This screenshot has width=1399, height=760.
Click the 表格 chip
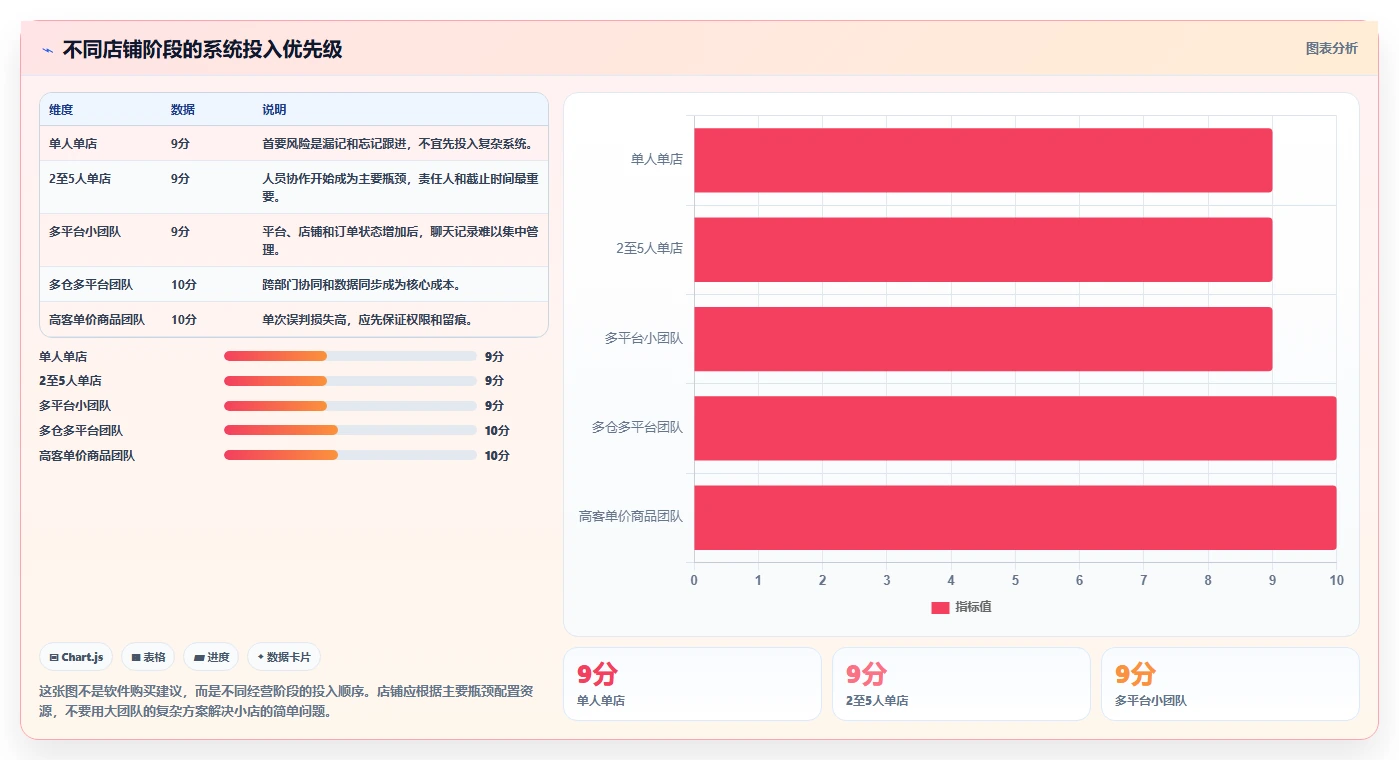pos(148,657)
